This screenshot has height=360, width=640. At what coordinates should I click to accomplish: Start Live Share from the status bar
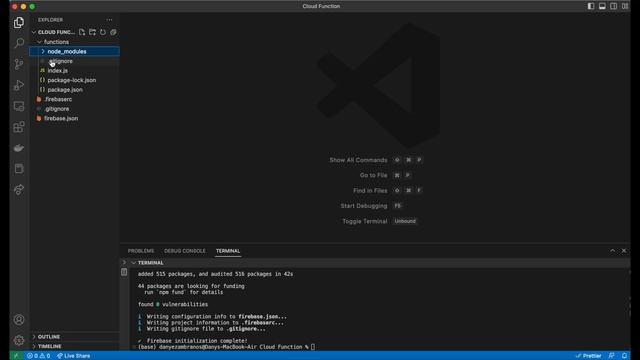73,356
